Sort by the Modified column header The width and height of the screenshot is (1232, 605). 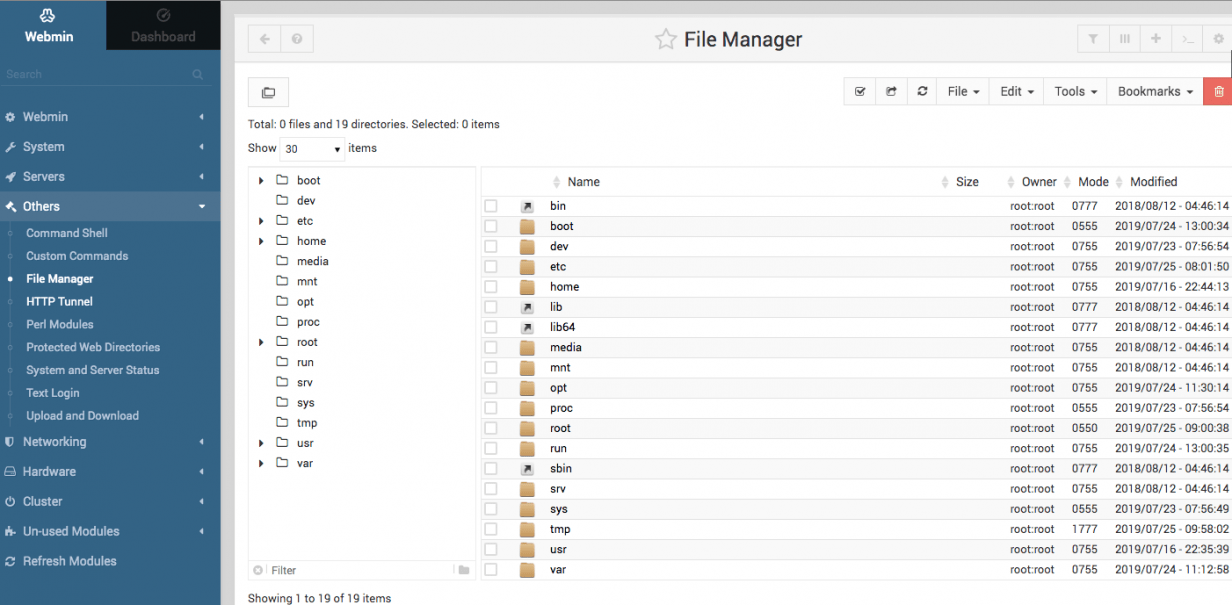click(x=1153, y=182)
